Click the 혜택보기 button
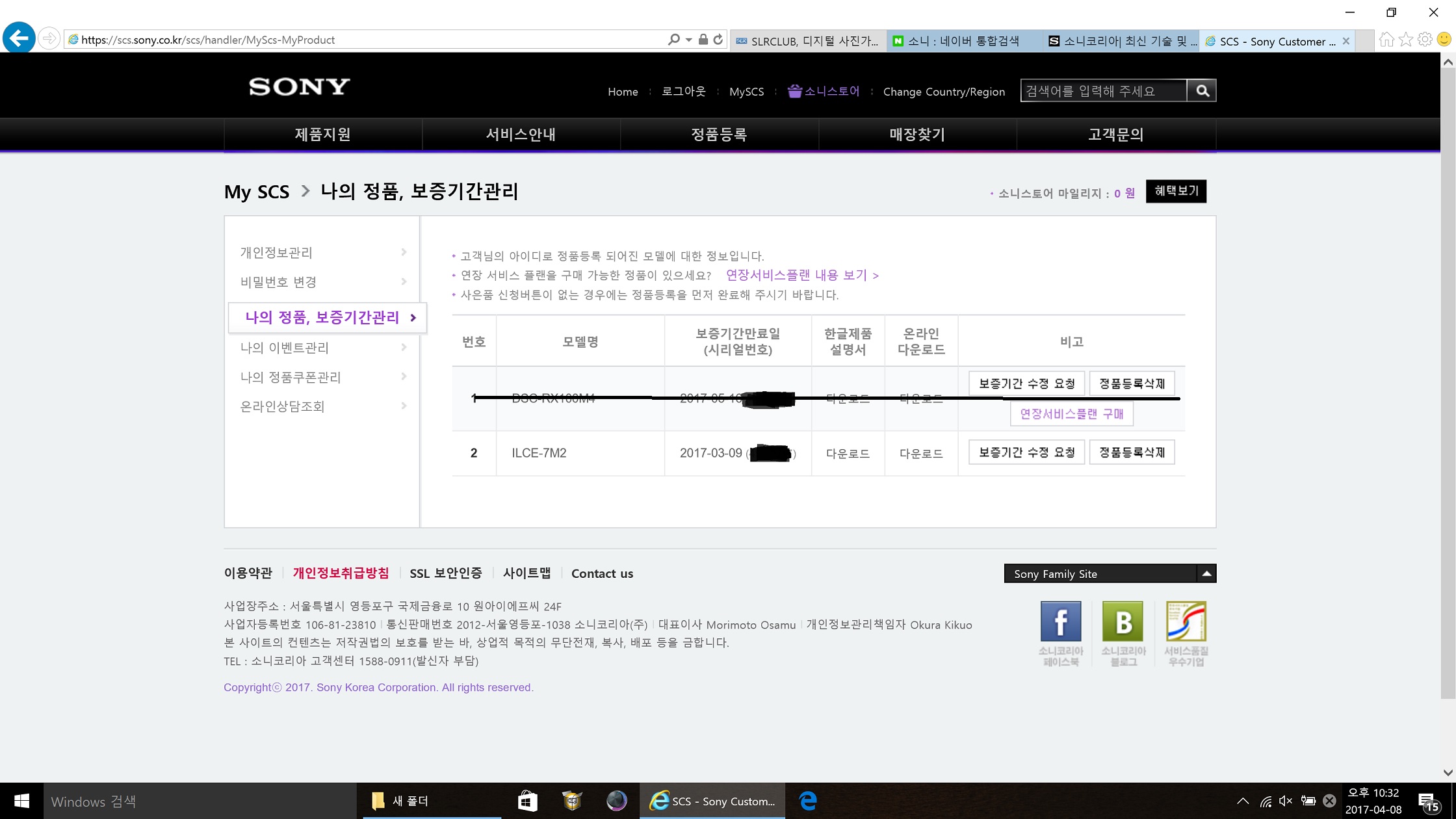The image size is (1456, 819). point(1176,191)
